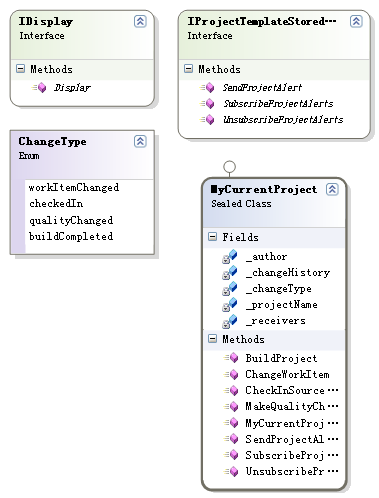This screenshot has width=379, height=498.
Task: Select the UnsubscribePr method name in class
Action: 292,471
